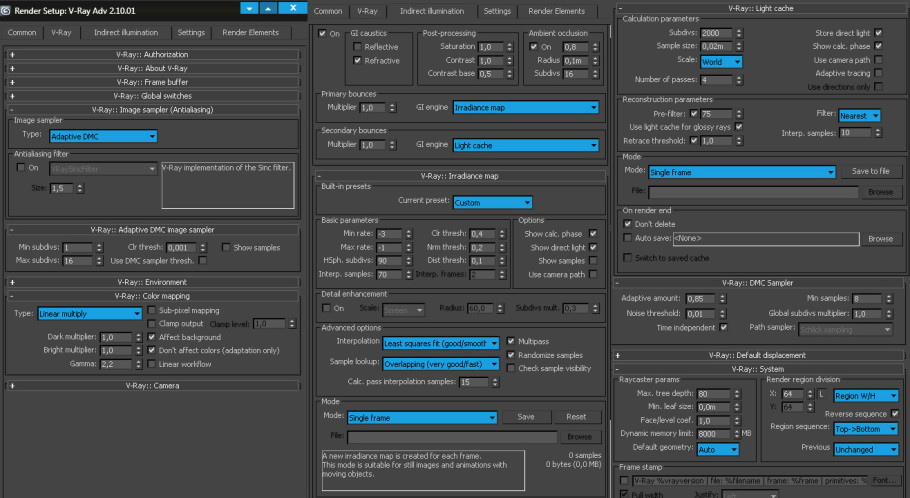The height and width of the screenshot is (498, 910).
Task: Toggle Refractive GI caustics checkbox
Action: (358, 60)
